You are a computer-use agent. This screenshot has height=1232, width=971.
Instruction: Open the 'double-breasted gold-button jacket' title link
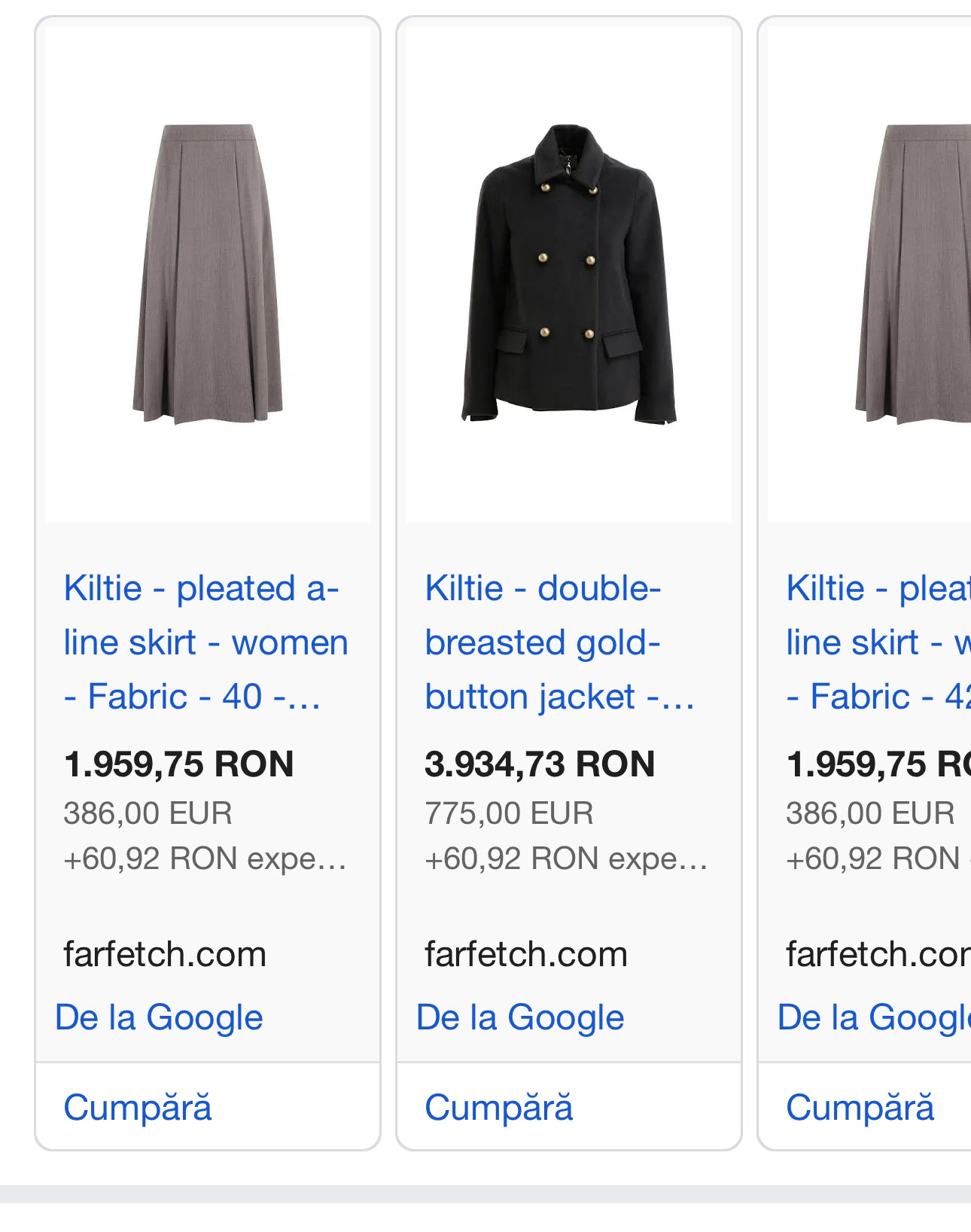(559, 642)
